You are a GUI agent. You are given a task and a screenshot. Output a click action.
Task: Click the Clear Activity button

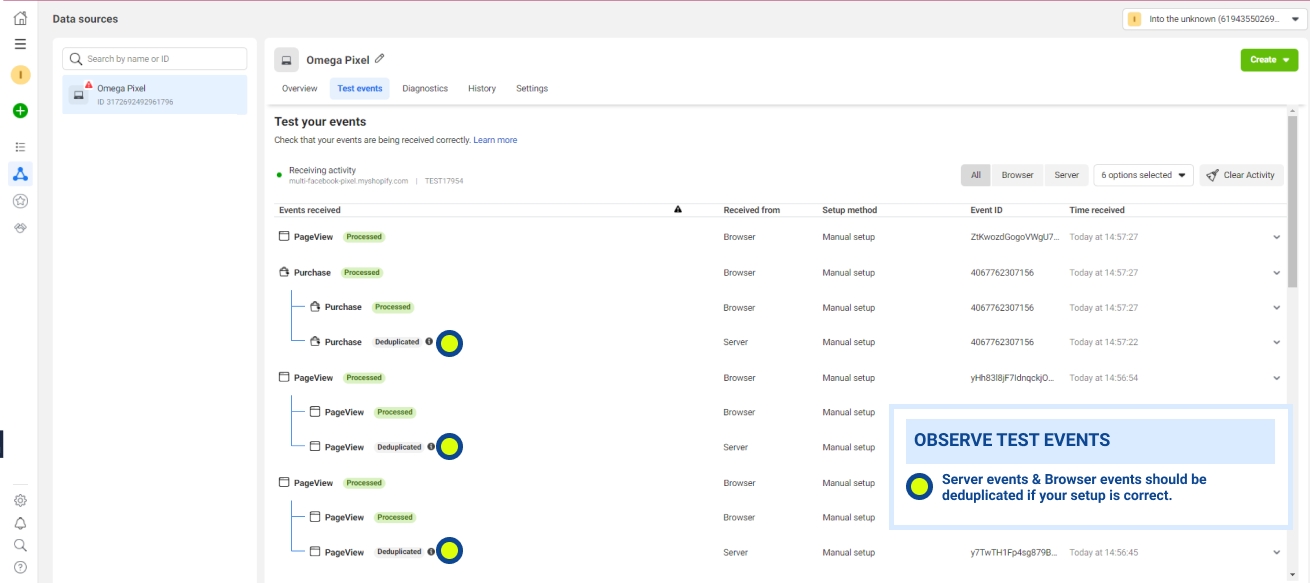click(x=1241, y=175)
